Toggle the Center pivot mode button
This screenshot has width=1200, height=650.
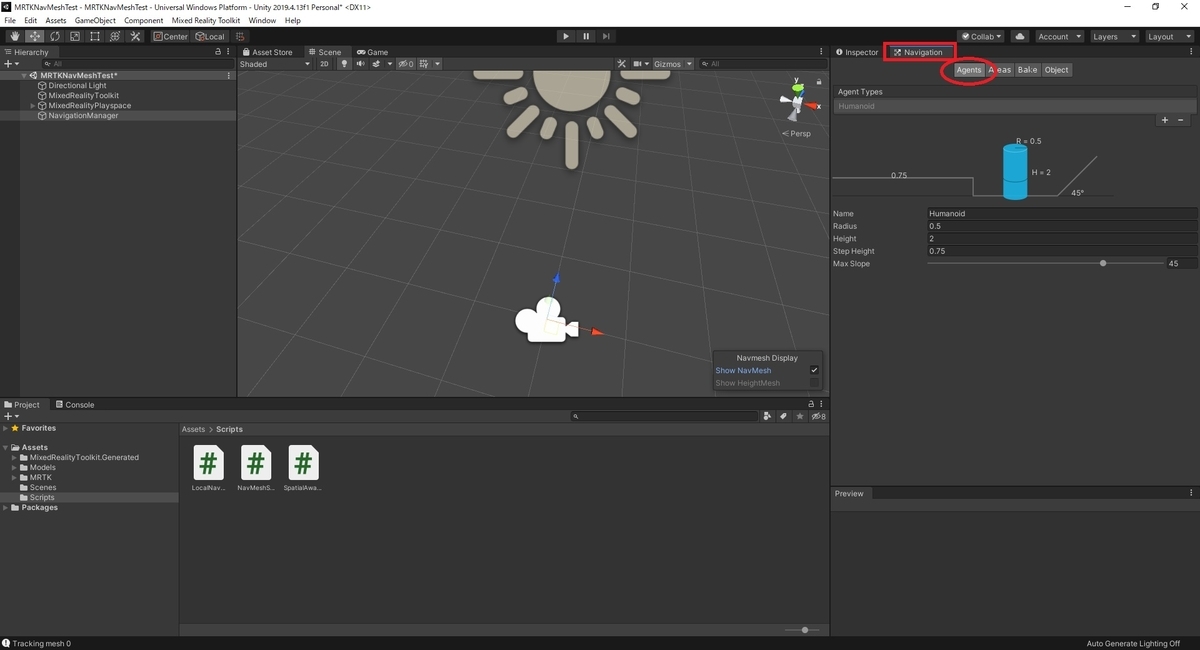pos(171,36)
